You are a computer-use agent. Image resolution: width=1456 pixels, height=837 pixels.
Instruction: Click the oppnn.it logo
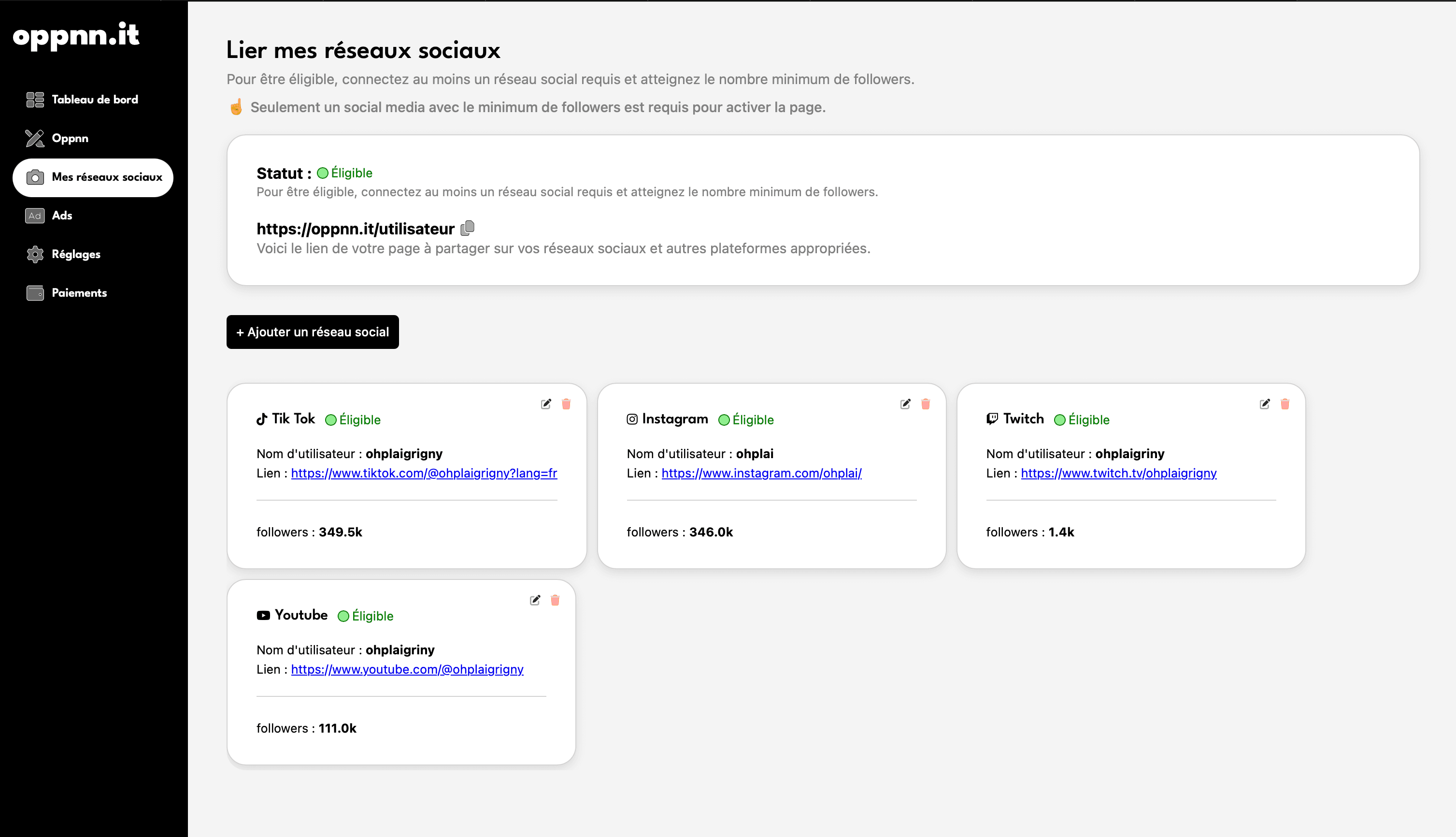click(x=76, y=36)
